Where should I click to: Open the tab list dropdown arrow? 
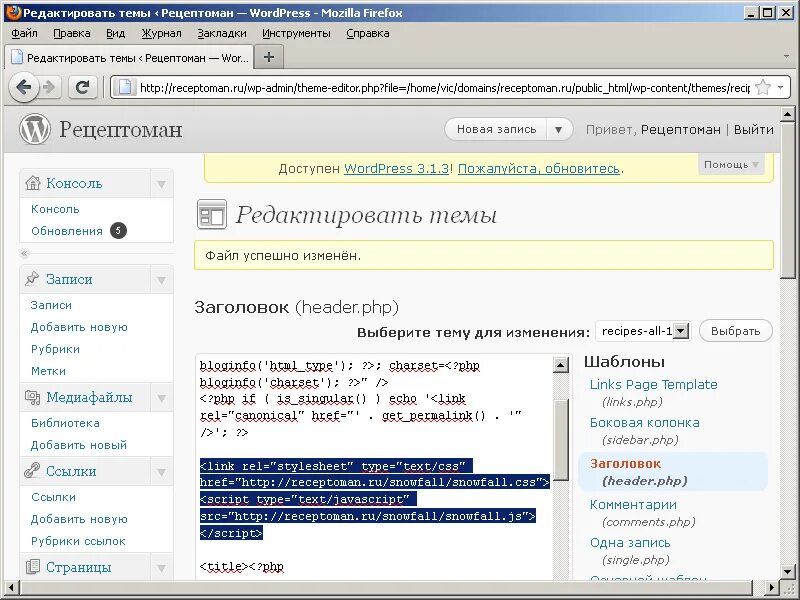(x=786, y=56)
